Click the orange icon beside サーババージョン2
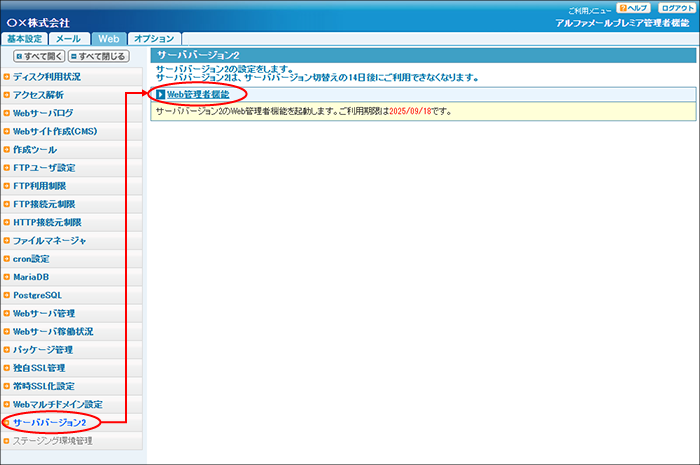 (x=7, y=423)
